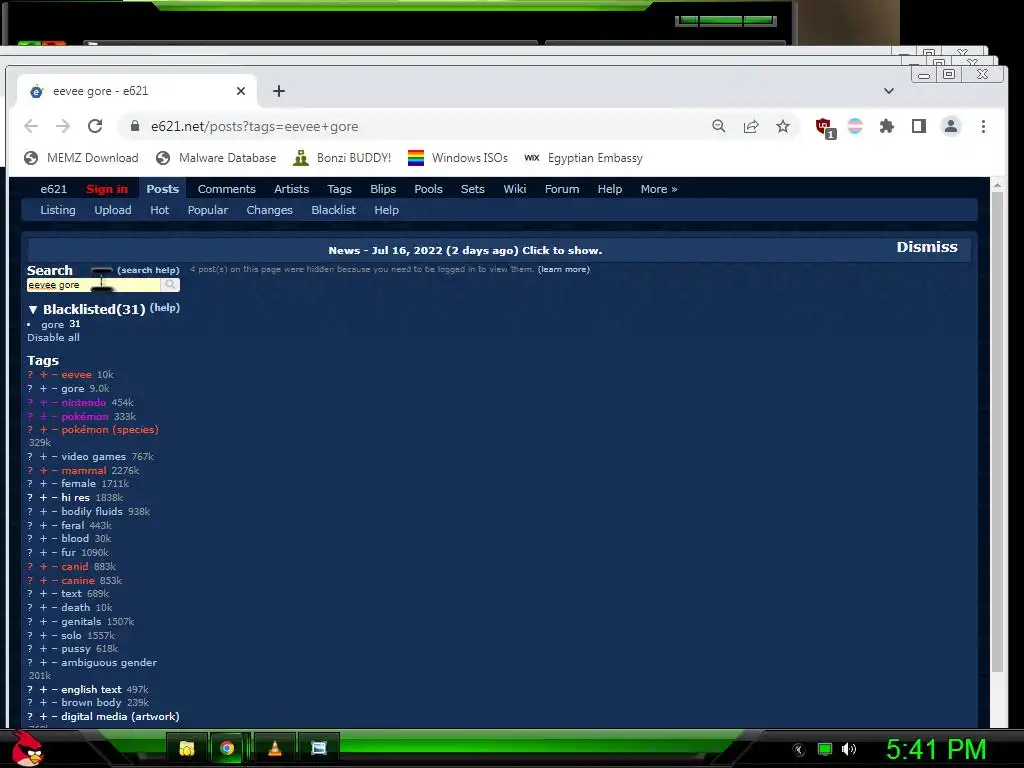Open Malware Database bookmark

(x=216, y=158)
